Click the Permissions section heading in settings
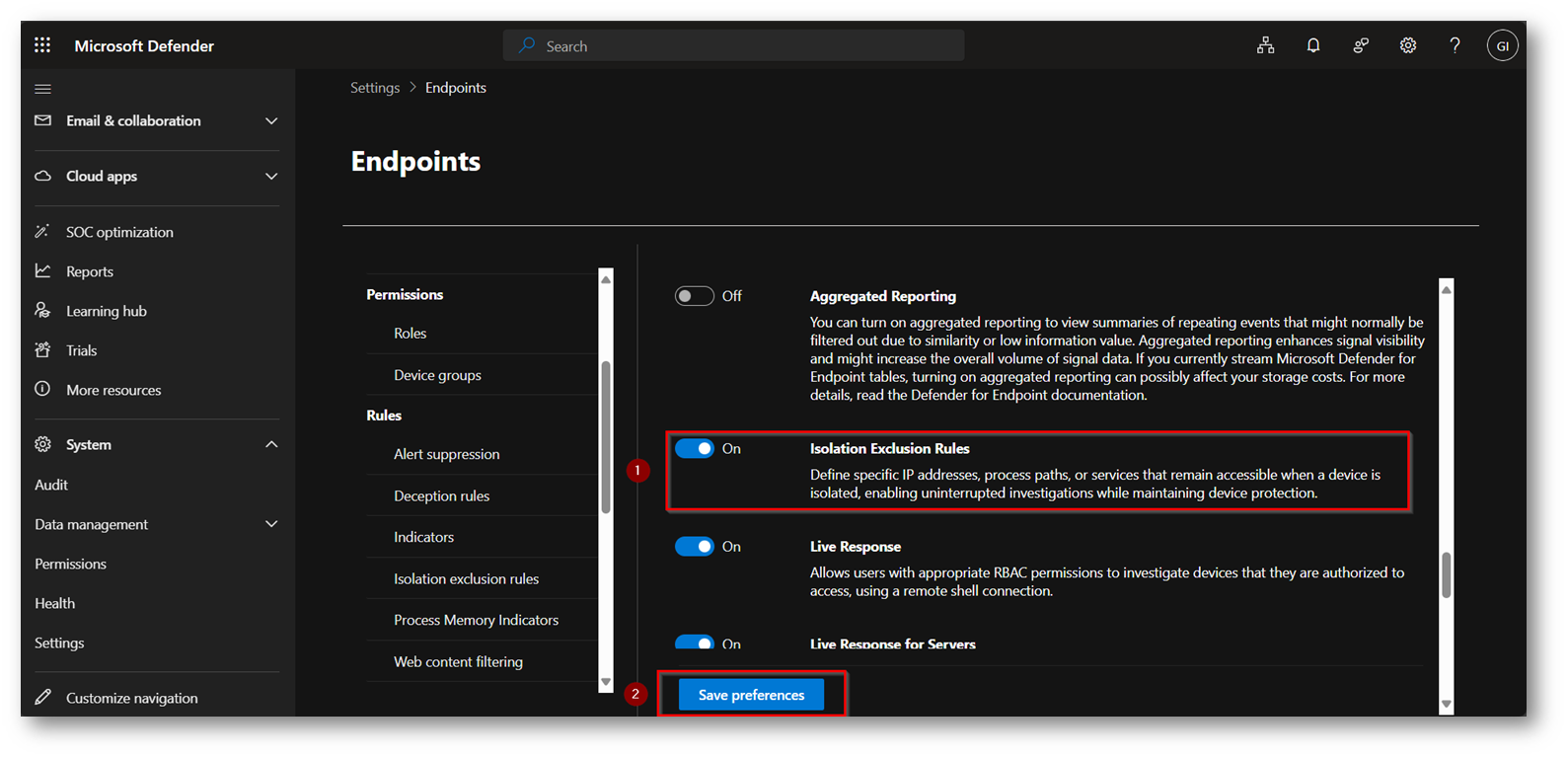This screenshot has width=1568, height=758. pos(405,294)
